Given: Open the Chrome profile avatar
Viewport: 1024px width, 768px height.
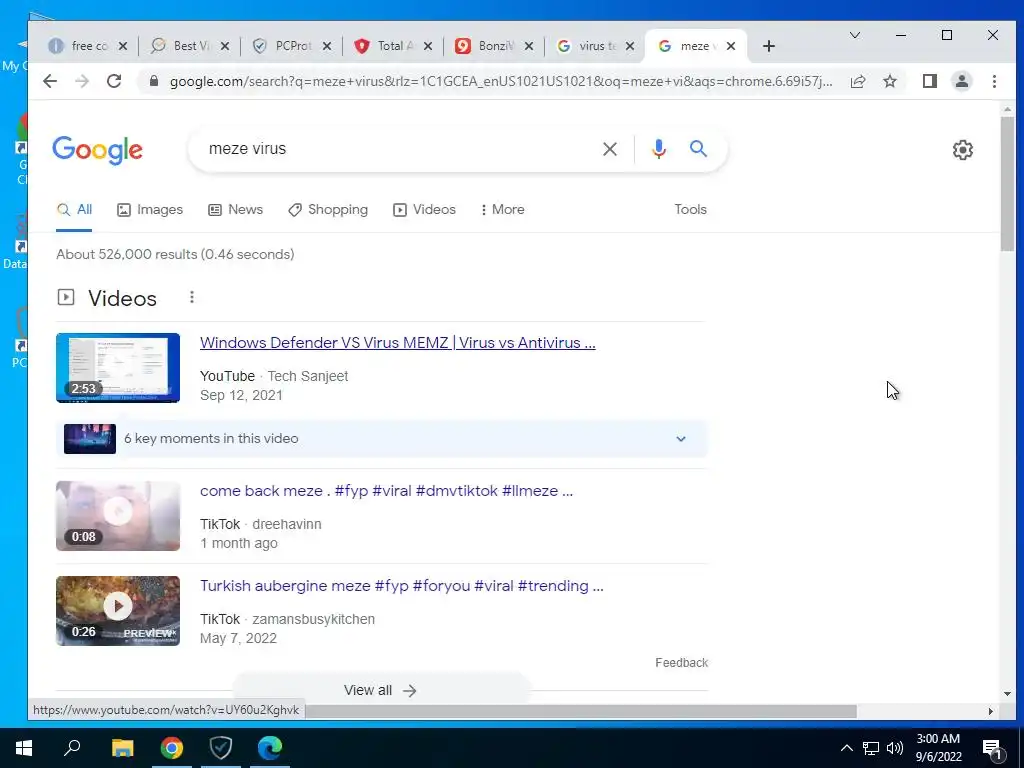Looking at the screenshot, I should pos(961,81).
